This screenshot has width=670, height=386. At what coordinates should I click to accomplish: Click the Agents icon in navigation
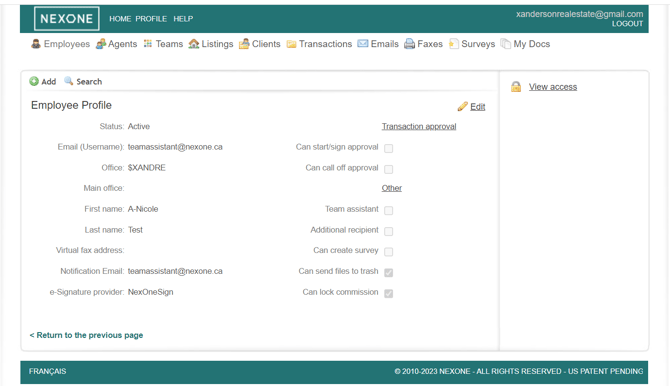(x=101, y=44)
